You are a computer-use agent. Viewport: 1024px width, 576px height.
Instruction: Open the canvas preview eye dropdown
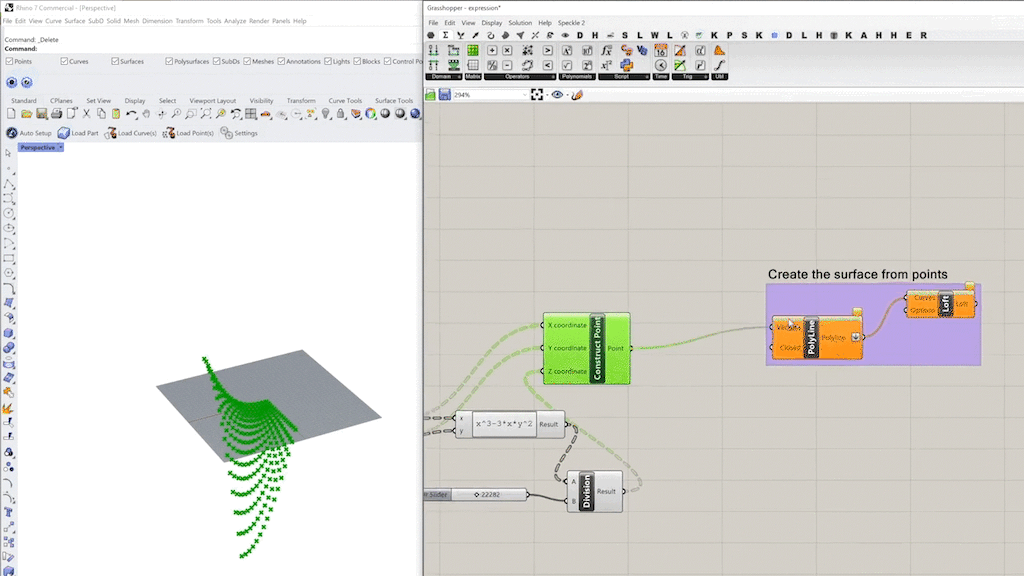tap(566, 95)
